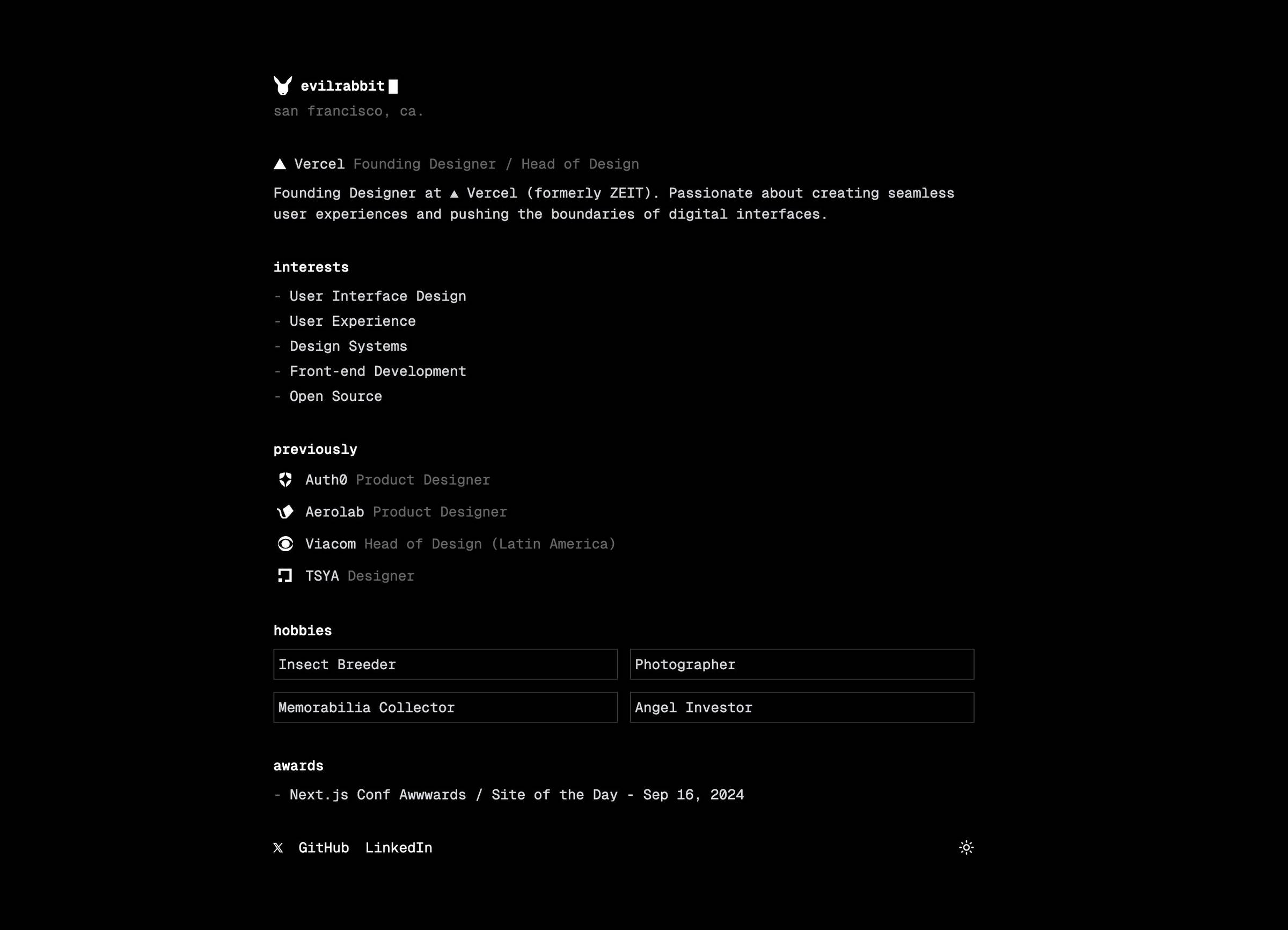Click the blinking cursor block after evilrabbit
Image resolution: width=1288 pixels, height=930 pixels.
(393, 86)
